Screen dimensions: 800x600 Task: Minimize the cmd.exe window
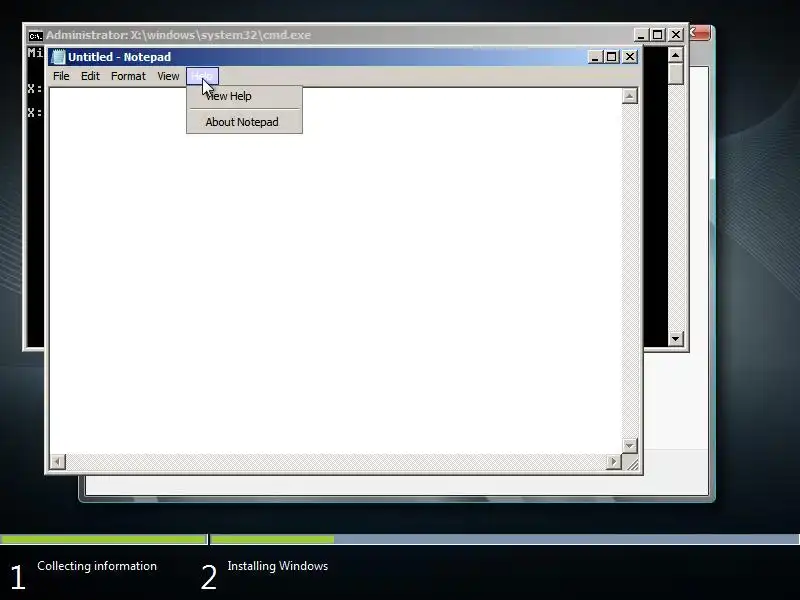[x=641, y=35]
